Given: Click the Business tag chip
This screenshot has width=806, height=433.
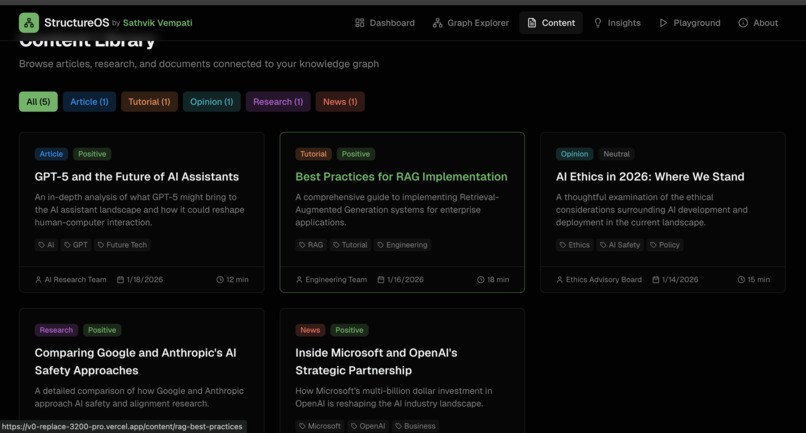Looking at the screenshot, I should click(415, 426).
